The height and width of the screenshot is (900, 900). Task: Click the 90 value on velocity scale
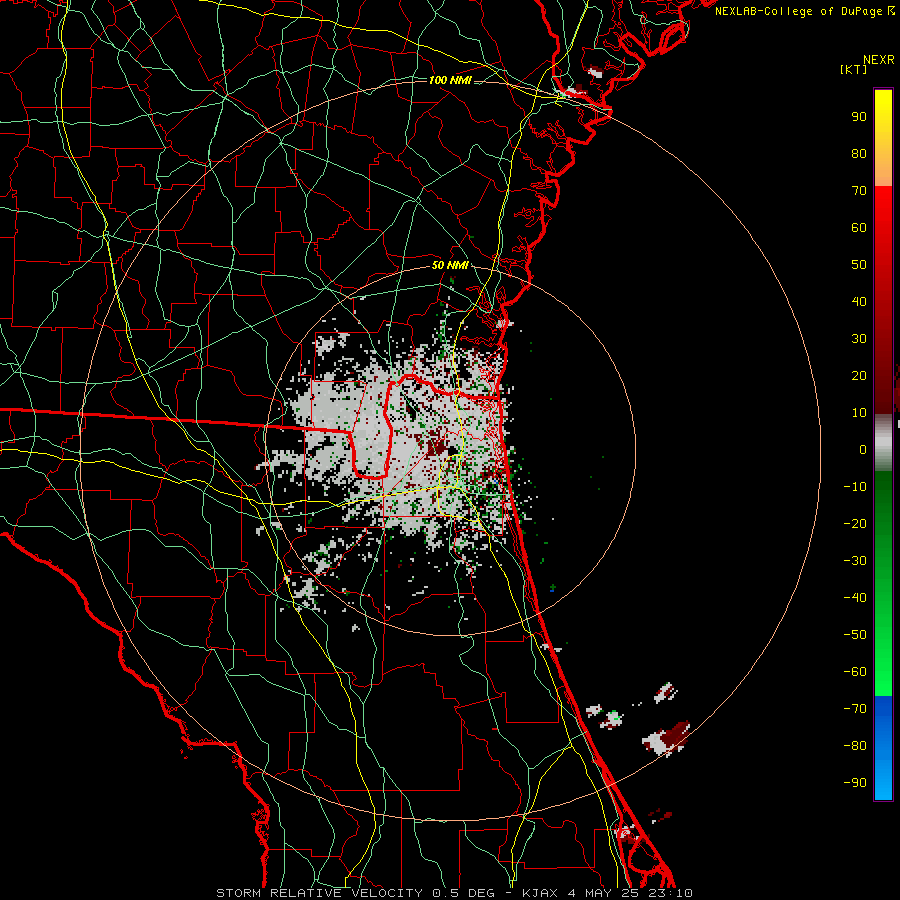[x=859, y=117]
